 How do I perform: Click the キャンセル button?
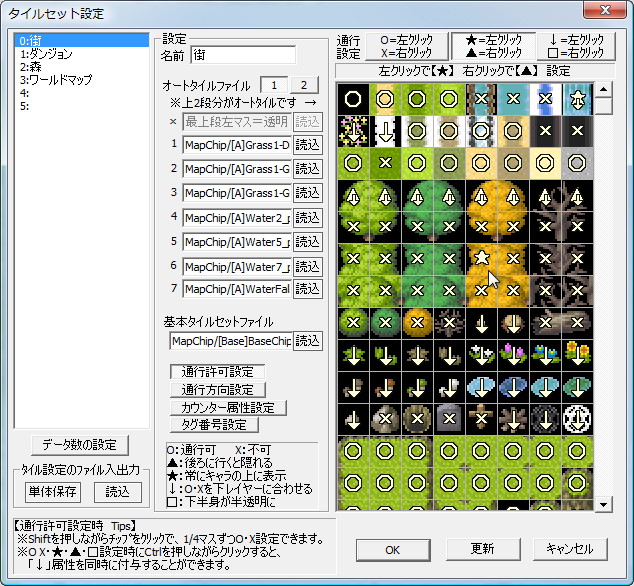coord(570,549)
